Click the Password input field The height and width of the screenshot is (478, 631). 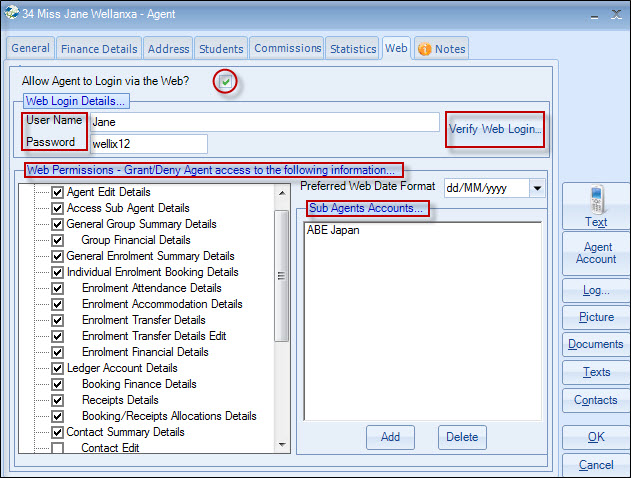[x=147, y=144]
